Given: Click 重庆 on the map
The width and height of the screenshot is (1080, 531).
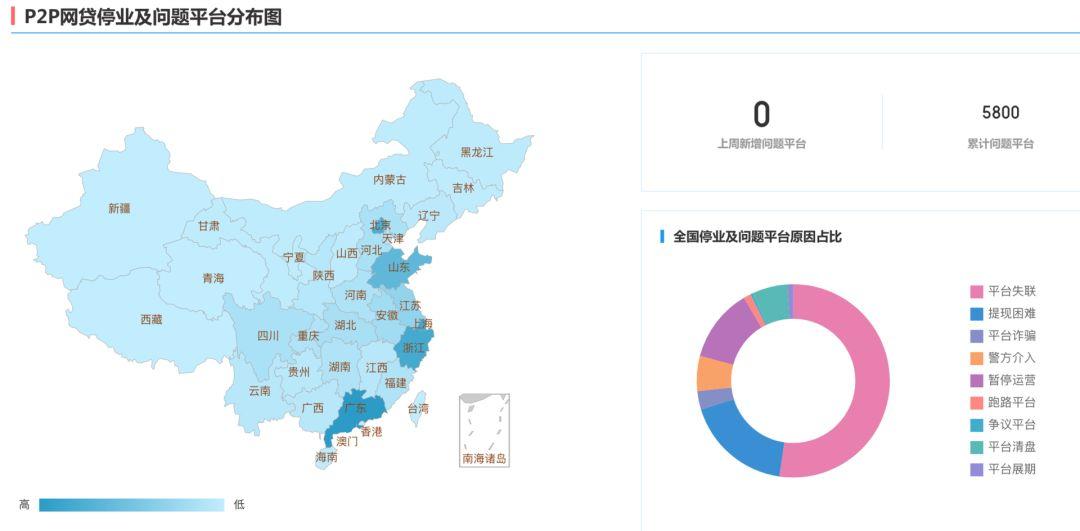Looking at the screenshot, I should (308, 336).
